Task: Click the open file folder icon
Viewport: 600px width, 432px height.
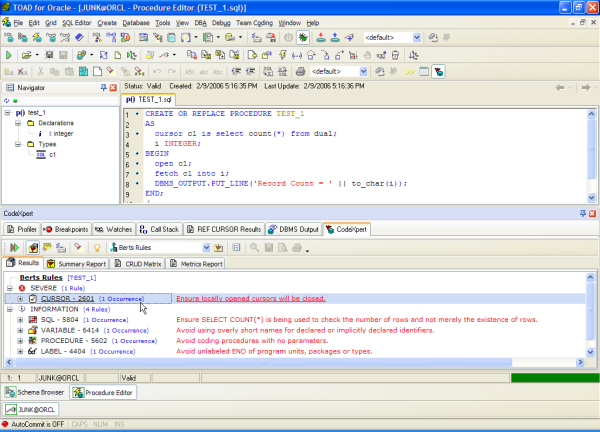Action: (x=26, y=55)
